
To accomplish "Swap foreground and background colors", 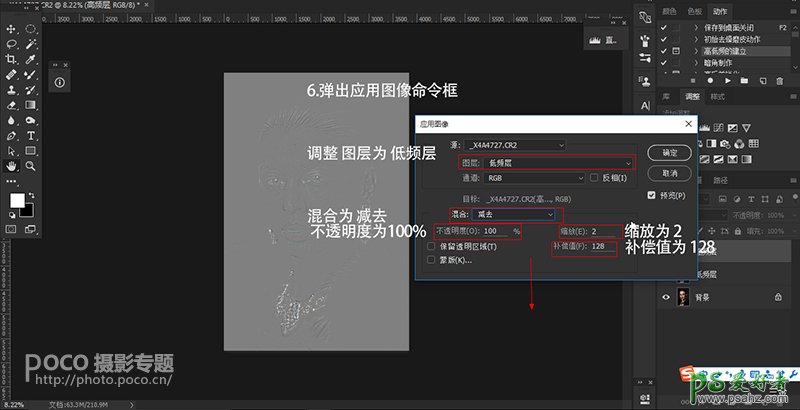I will [x=32, y=195].
